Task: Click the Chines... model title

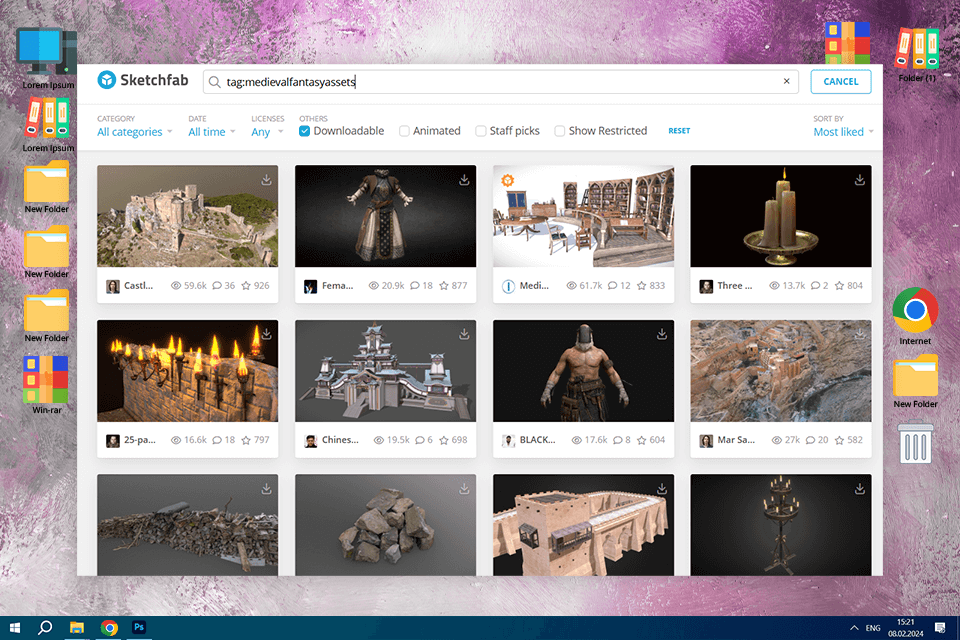Action: click(x=340, y=440)
